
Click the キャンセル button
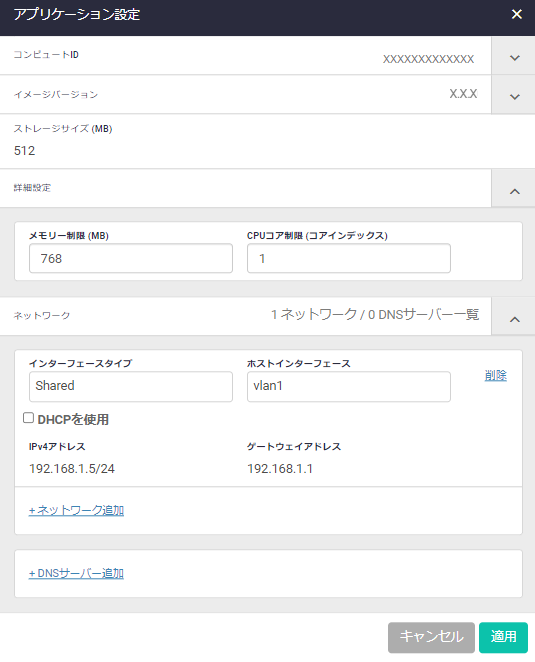(x=431, y=637)
